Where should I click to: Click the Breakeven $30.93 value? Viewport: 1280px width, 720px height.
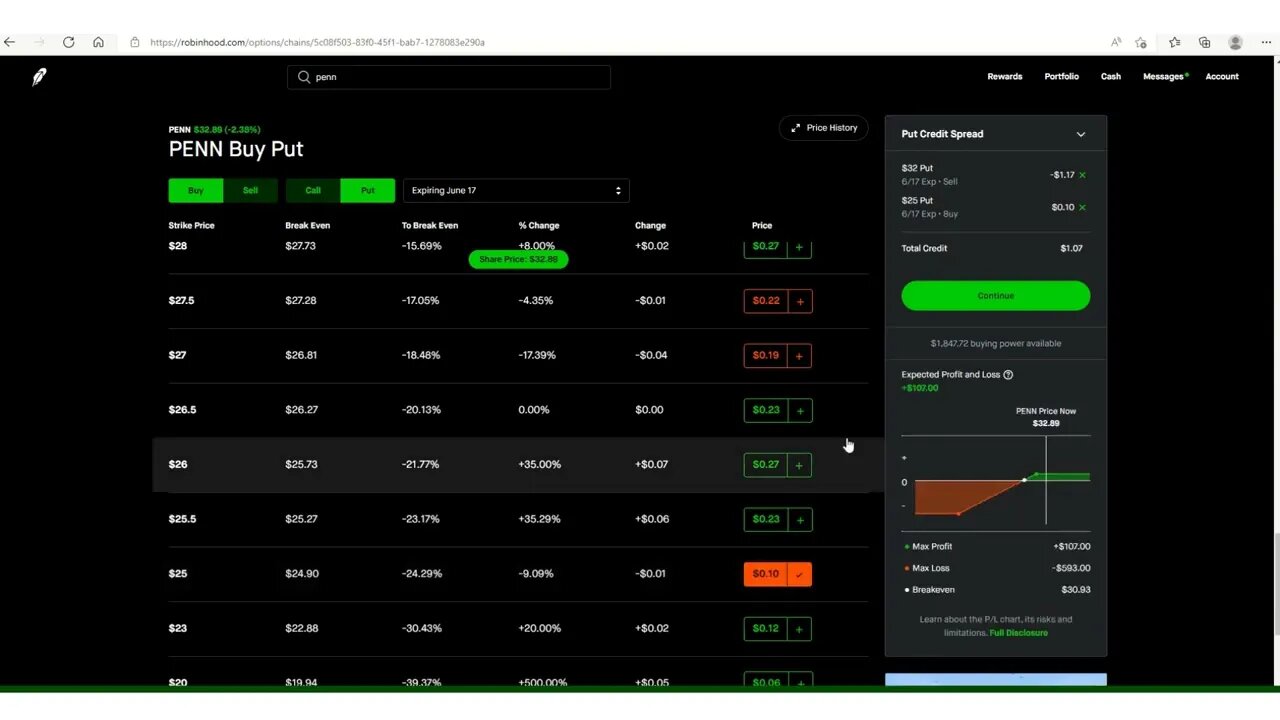(1075, 590)
